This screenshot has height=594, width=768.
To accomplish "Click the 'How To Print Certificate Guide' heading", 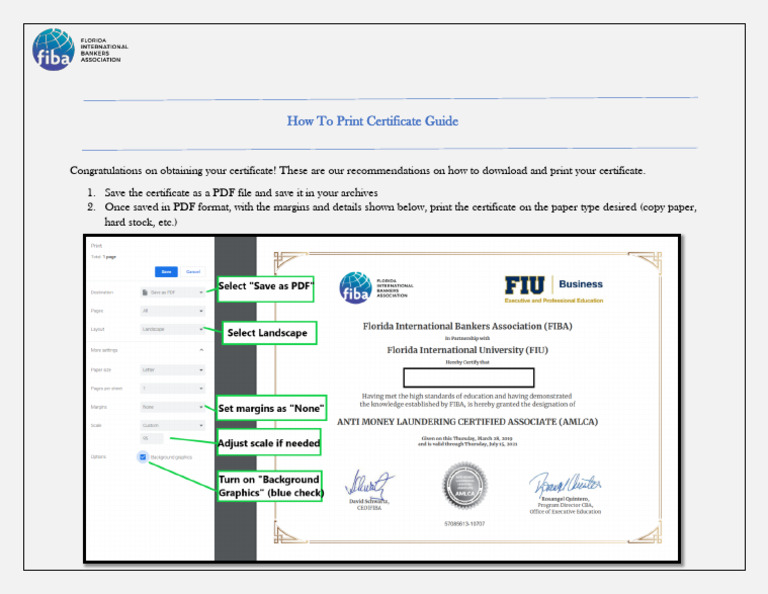I will click(373, 121).
